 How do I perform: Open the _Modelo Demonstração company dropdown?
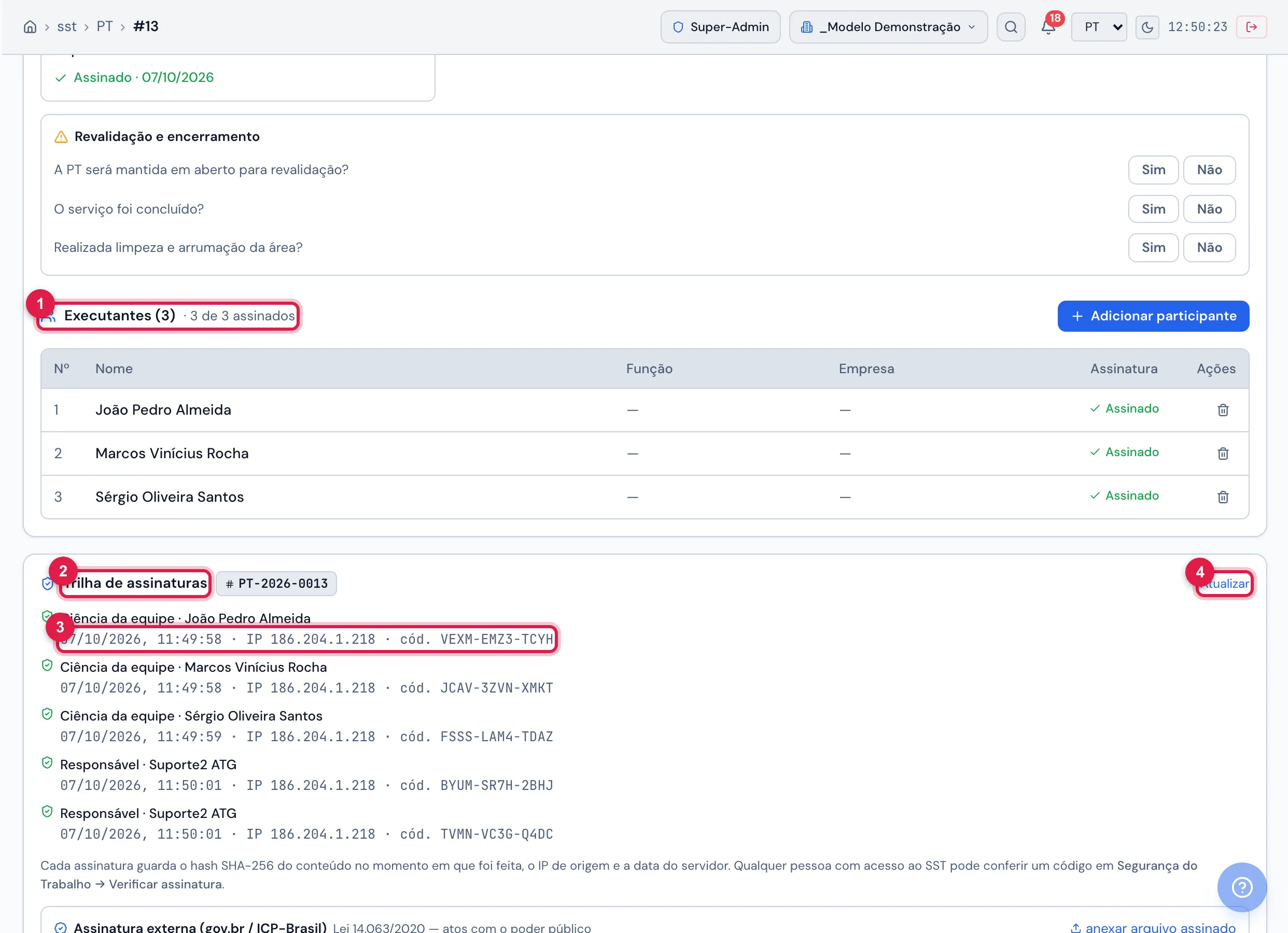coord(888,26)
